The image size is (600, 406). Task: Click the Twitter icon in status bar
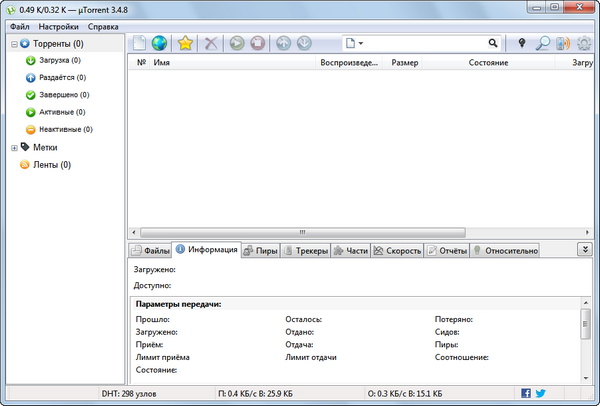pyautogui.click(x=541, y=394)
